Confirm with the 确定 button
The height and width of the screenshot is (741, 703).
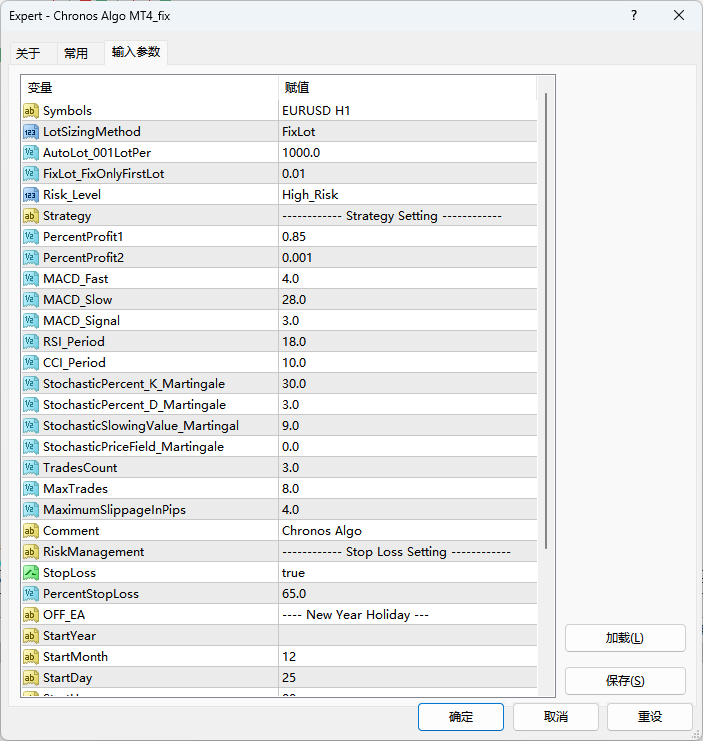point(461,717)
